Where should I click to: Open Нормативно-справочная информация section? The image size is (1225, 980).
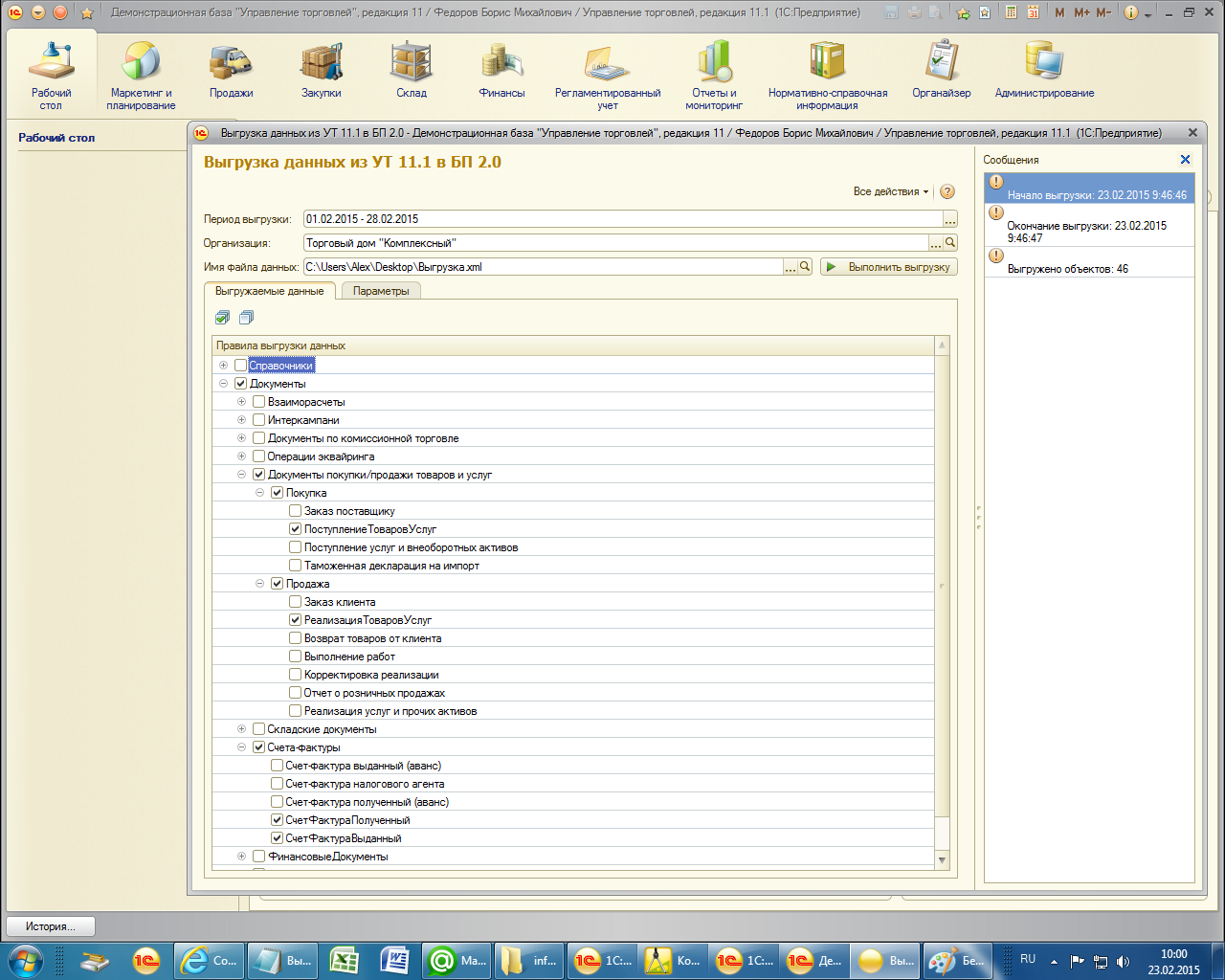coord(827,77)
